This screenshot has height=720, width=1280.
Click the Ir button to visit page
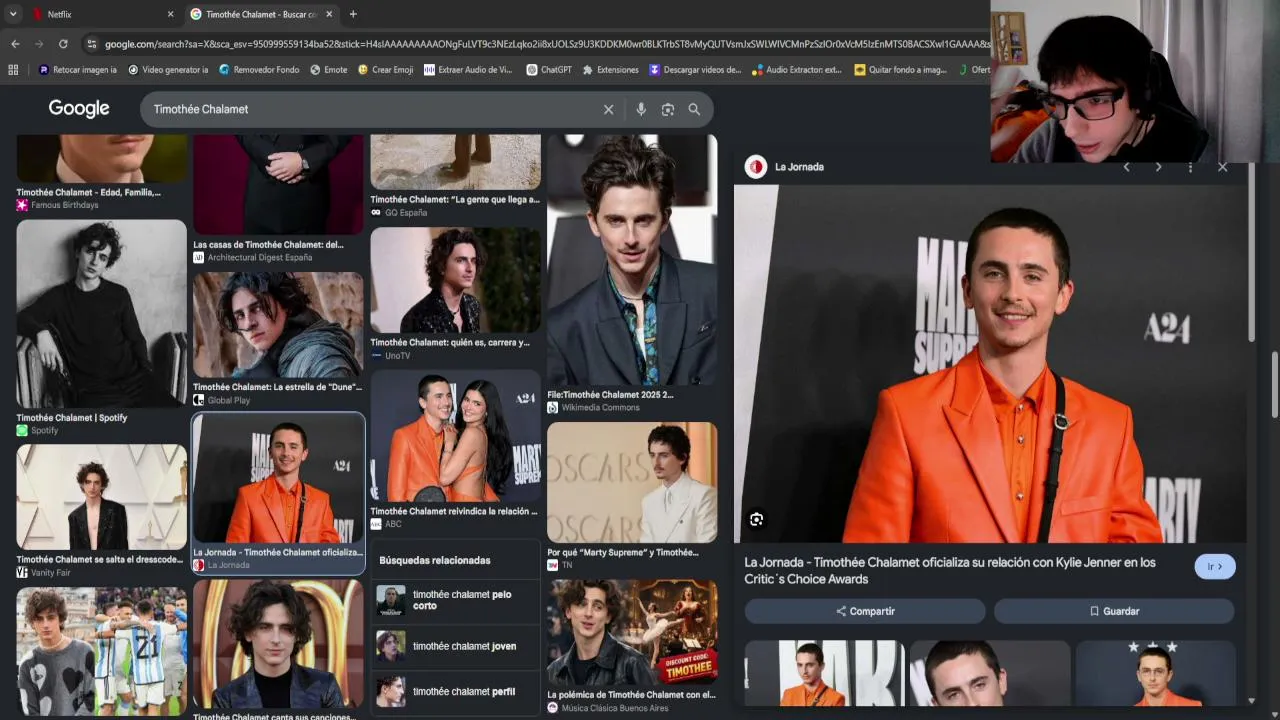click(1215, 567)
